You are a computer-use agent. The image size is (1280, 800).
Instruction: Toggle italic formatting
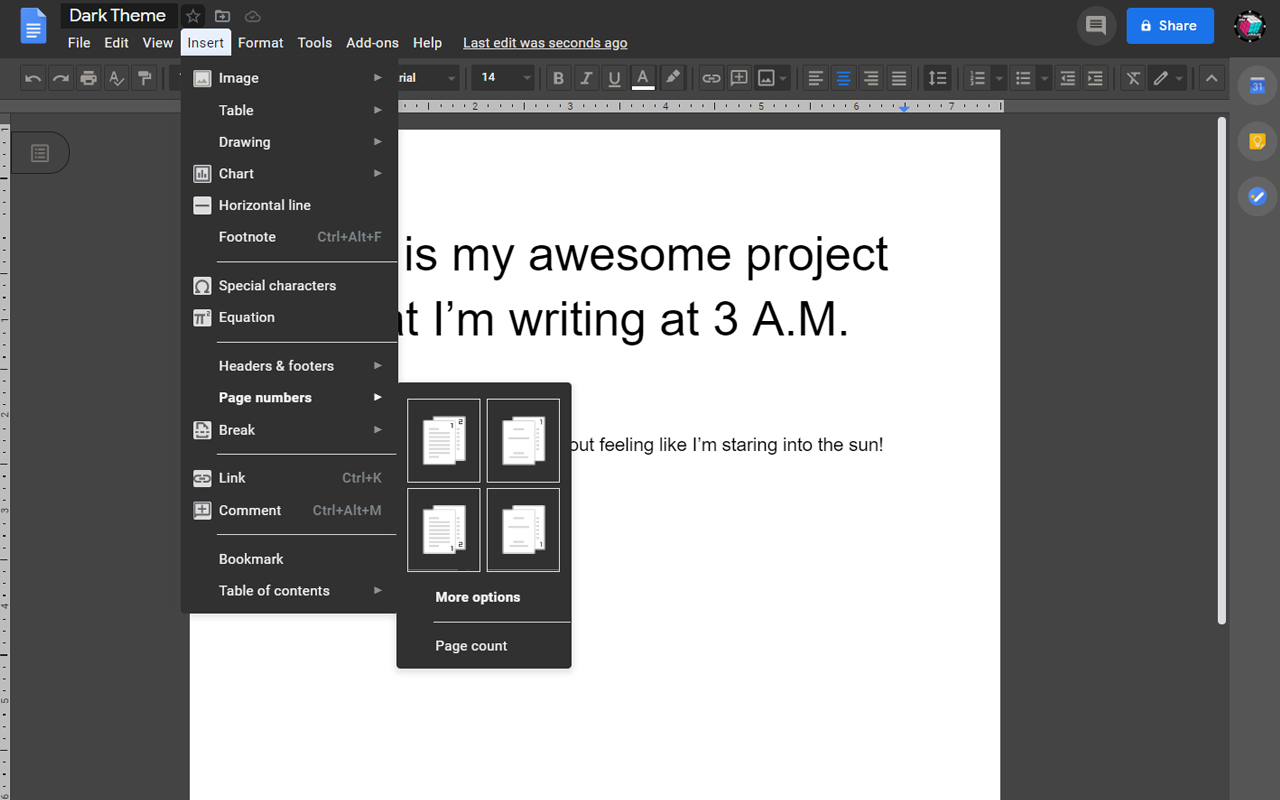[x=586, y=77]
